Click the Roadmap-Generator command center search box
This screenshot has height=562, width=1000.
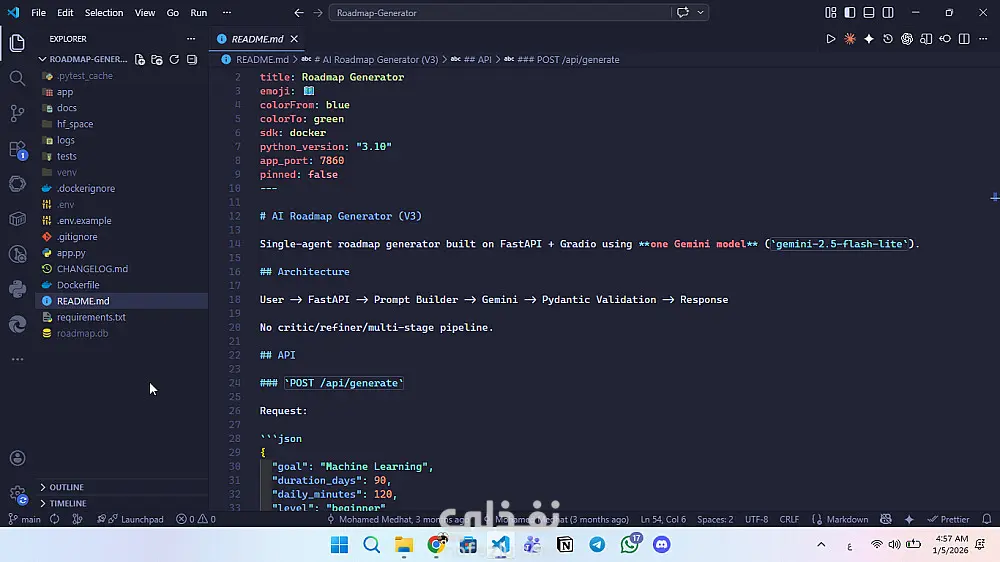click(x=499, y=13)
